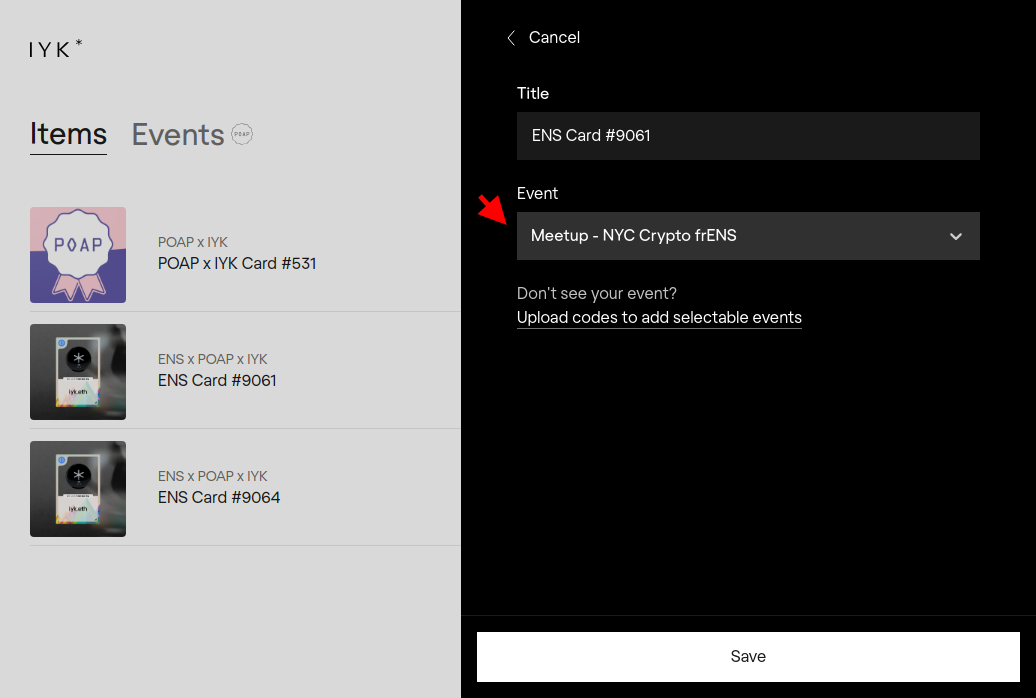This screenshot has width=1036, height=698.
Task: Open the POAP x IYK Card #531 thumbnail
Action: 78,255
